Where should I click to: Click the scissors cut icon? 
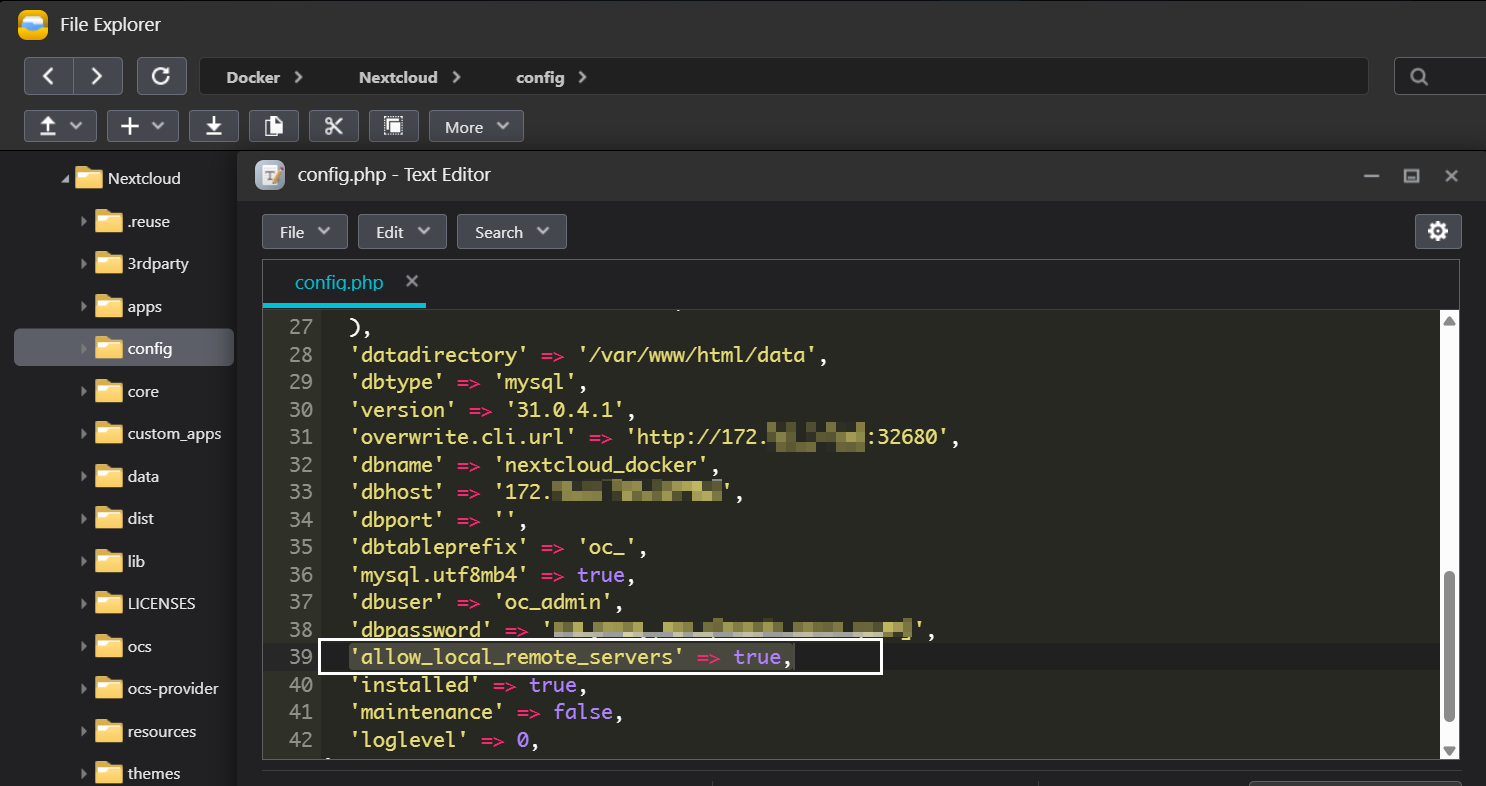(x=334, y=126)
